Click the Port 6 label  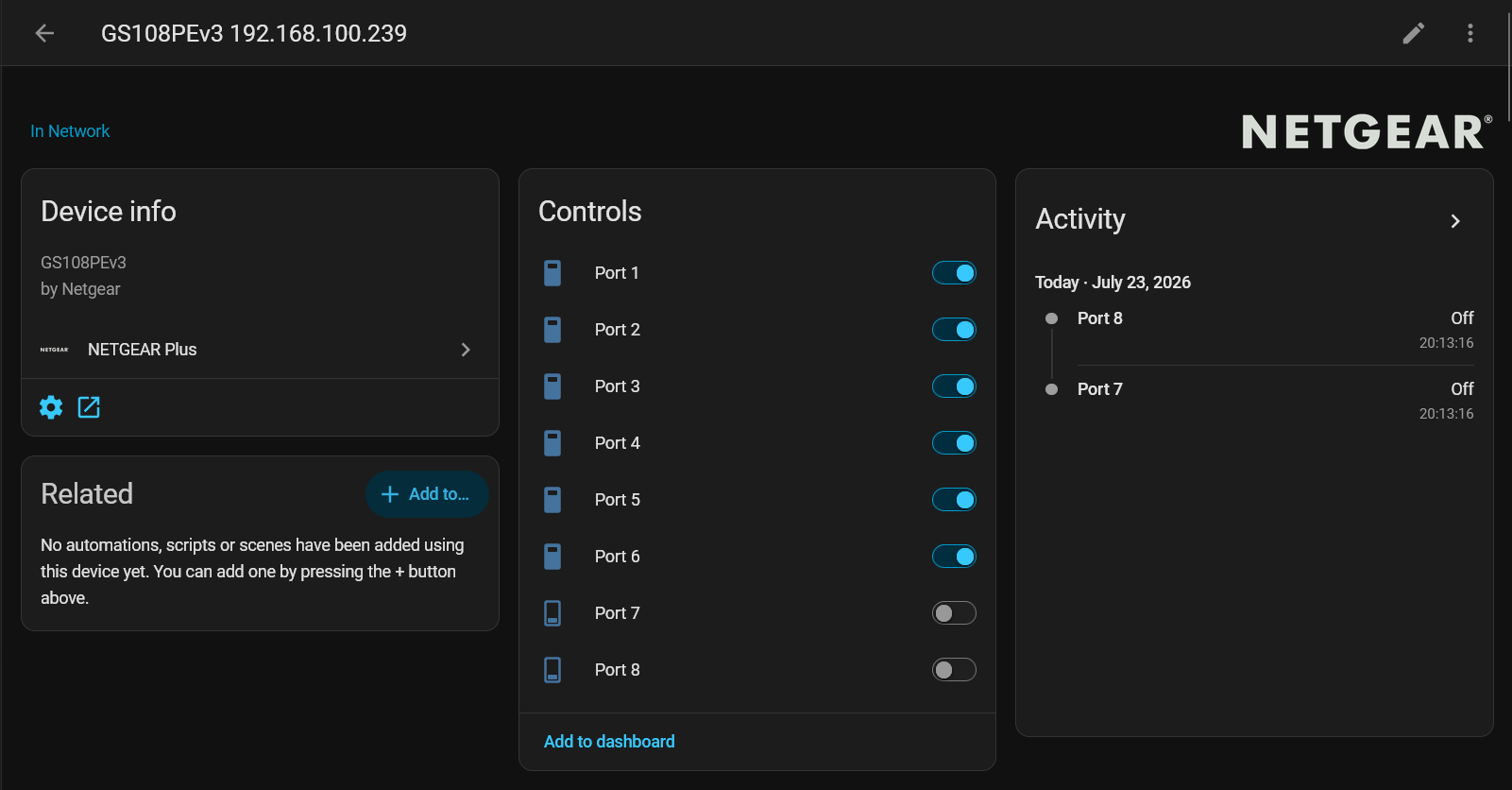coord(618,557)
